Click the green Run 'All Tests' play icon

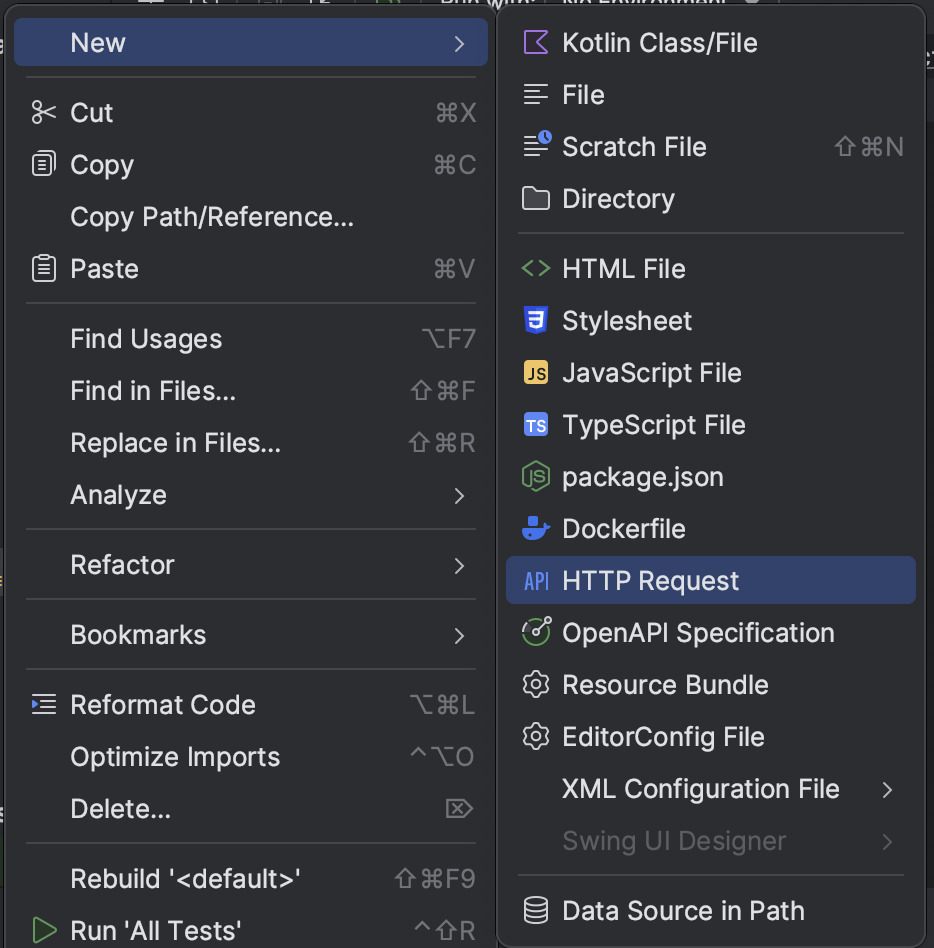pyautogui.click(x=44, y=930)
